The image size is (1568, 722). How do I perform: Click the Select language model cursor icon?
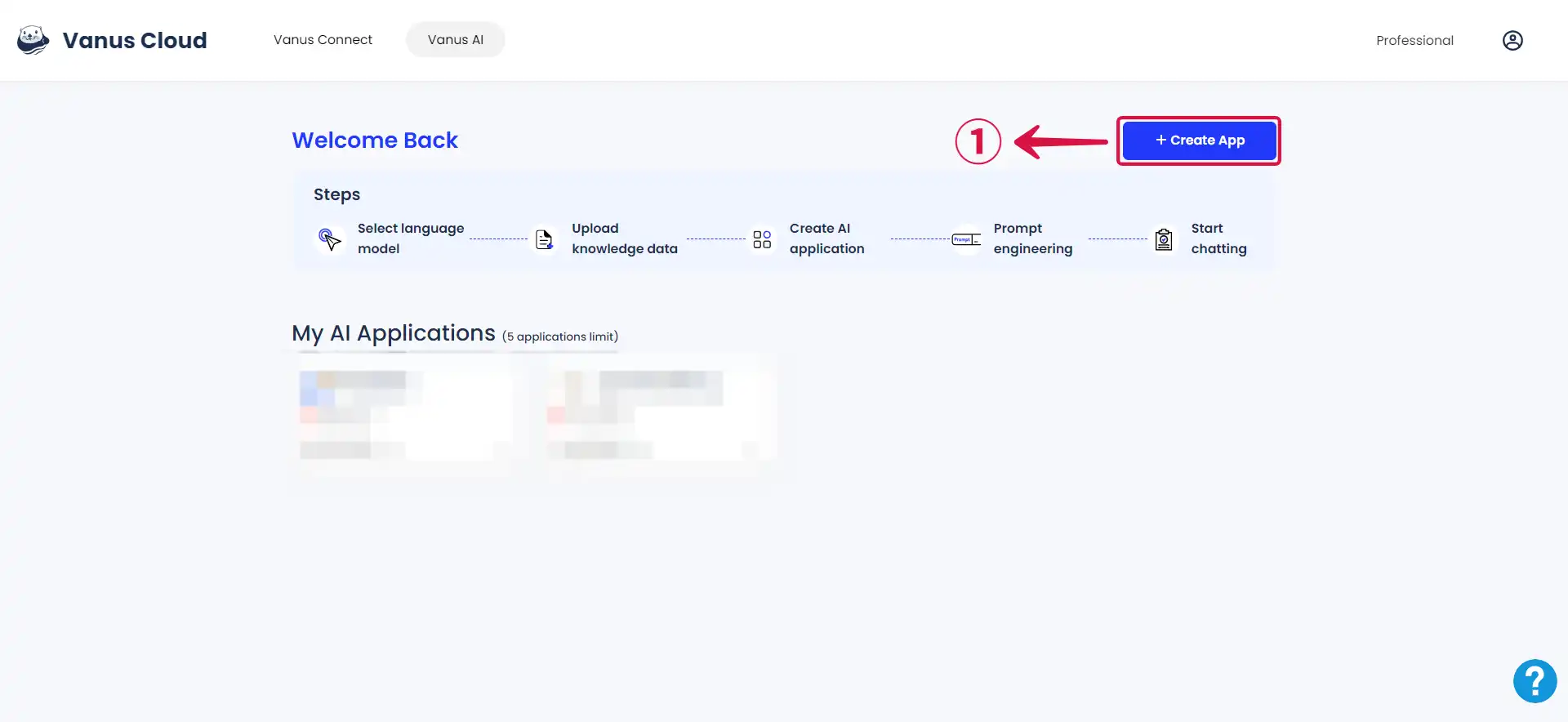click(329, 238)
